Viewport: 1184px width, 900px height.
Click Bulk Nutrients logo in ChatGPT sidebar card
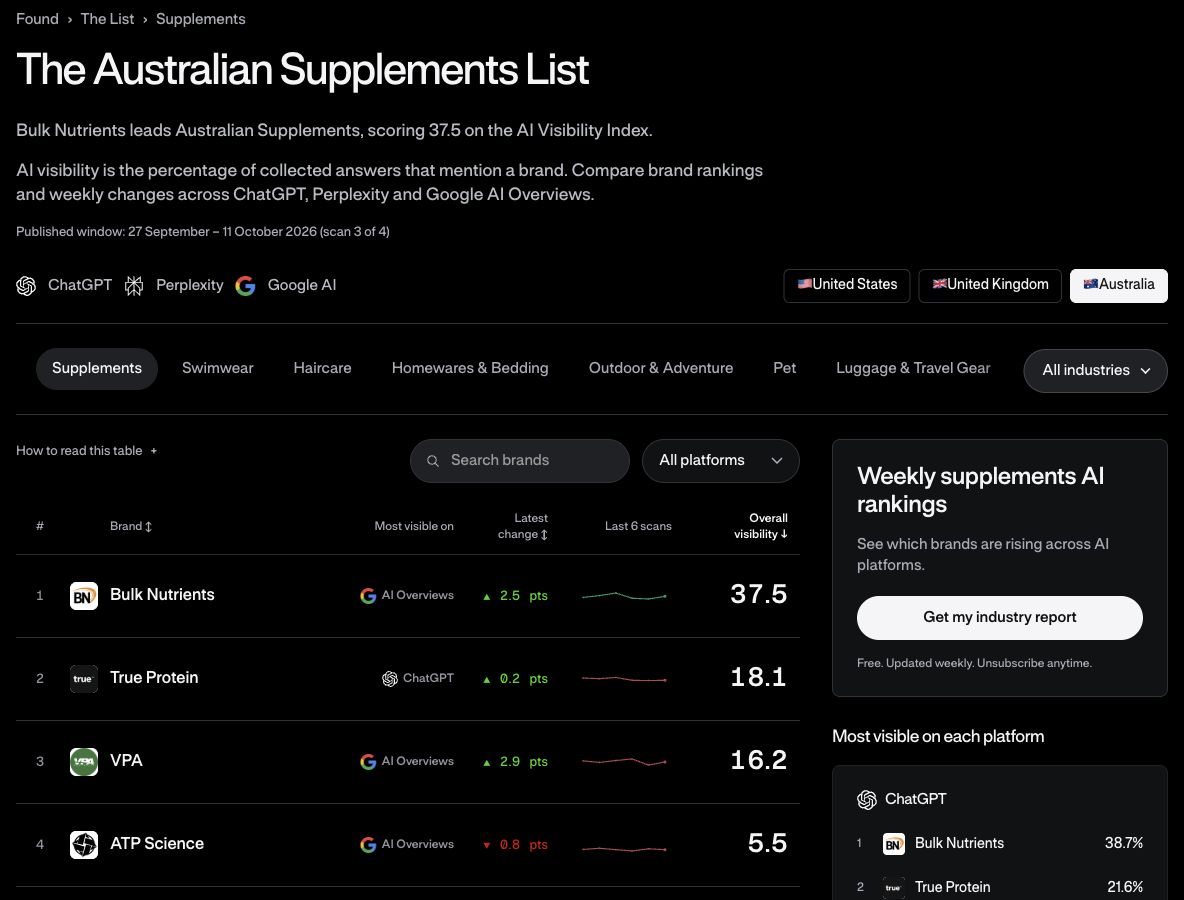tap(893, 843)
